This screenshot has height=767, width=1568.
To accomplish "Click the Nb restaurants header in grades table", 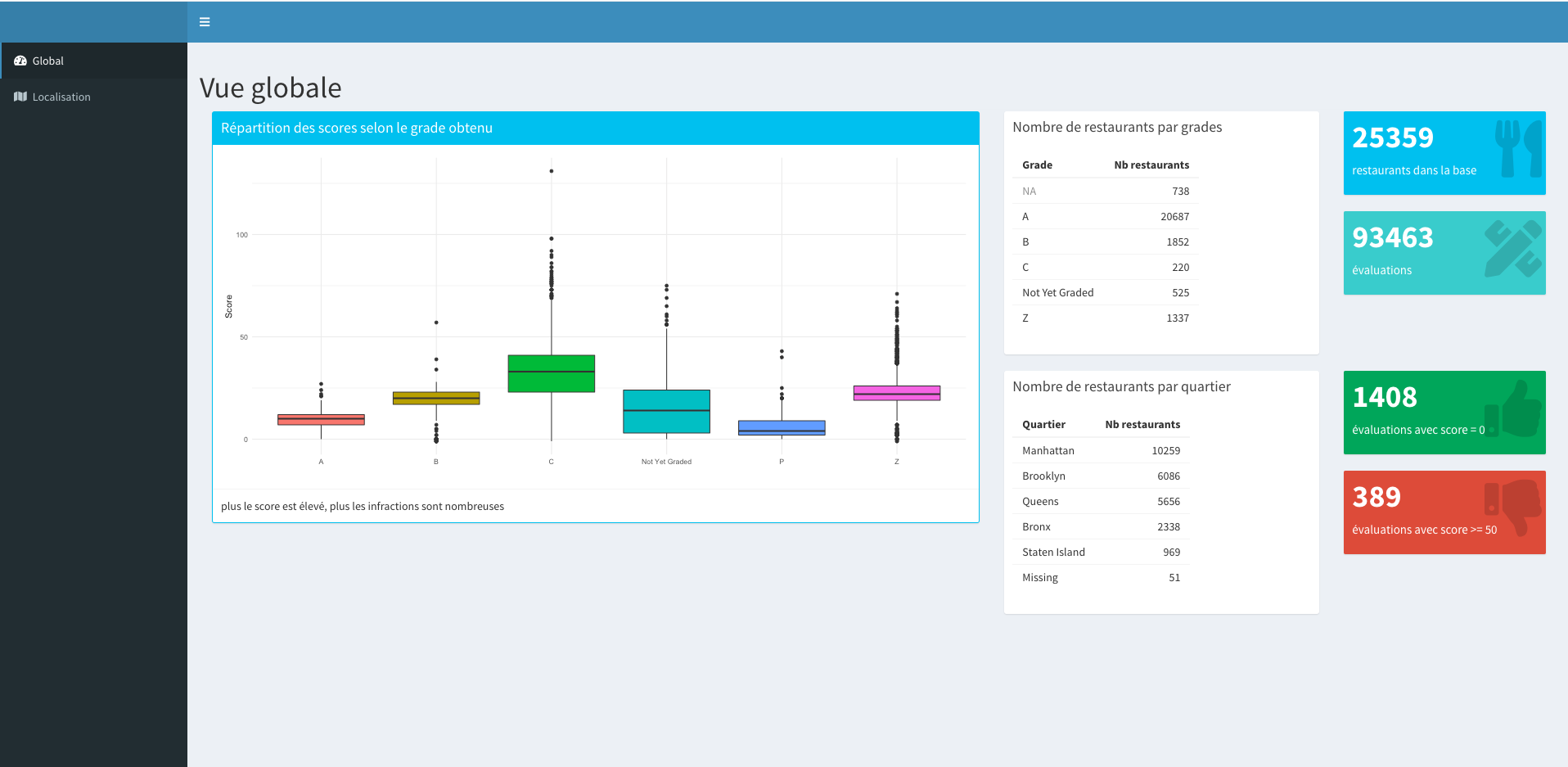I will pyautogui.click(x=1151, y=165).
